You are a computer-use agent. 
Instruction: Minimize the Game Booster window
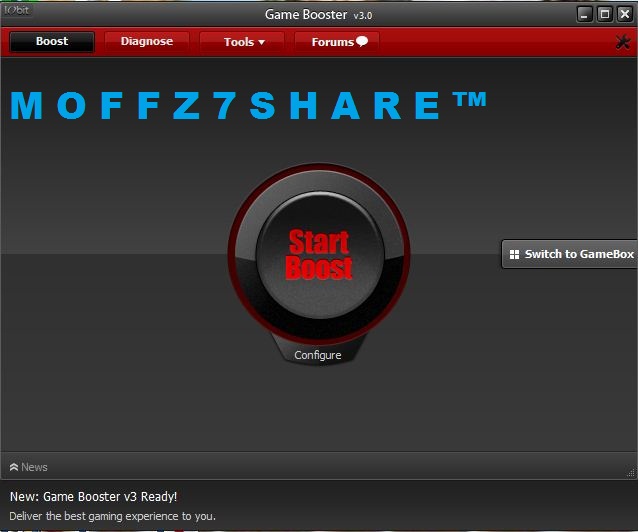[585, 15]
